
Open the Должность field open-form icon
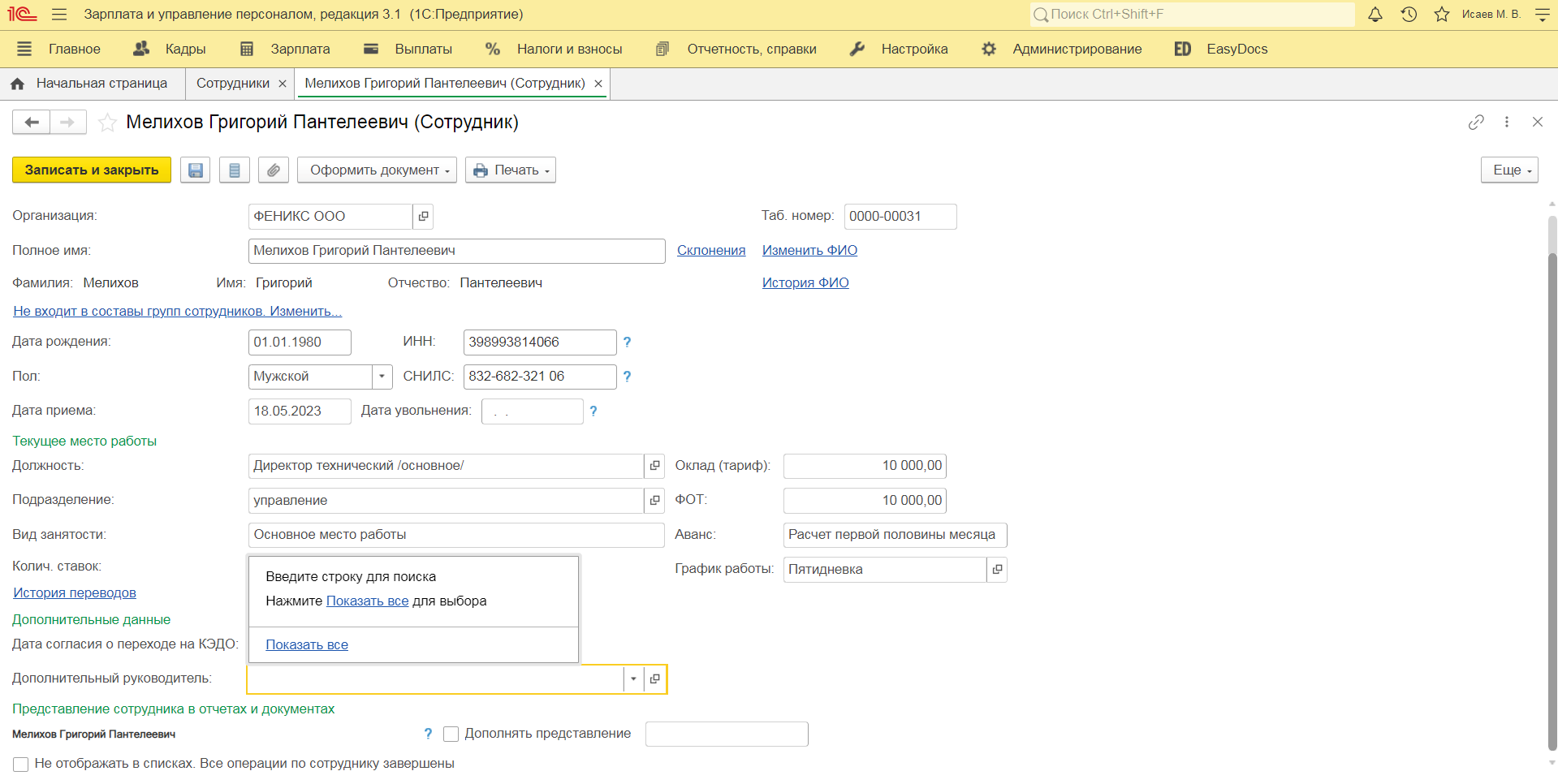click(x=654, y=466)
